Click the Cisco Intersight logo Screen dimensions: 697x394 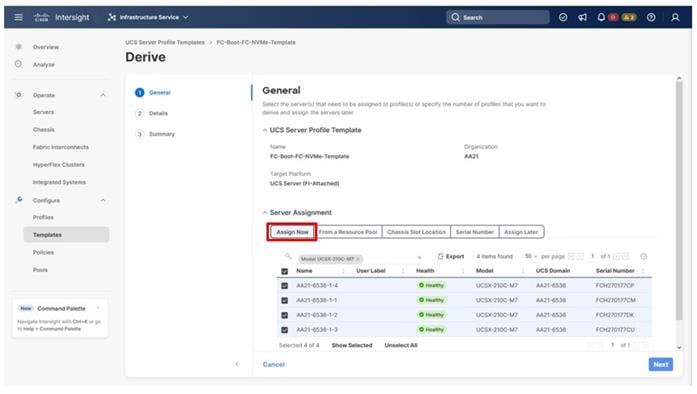point(62,17)
